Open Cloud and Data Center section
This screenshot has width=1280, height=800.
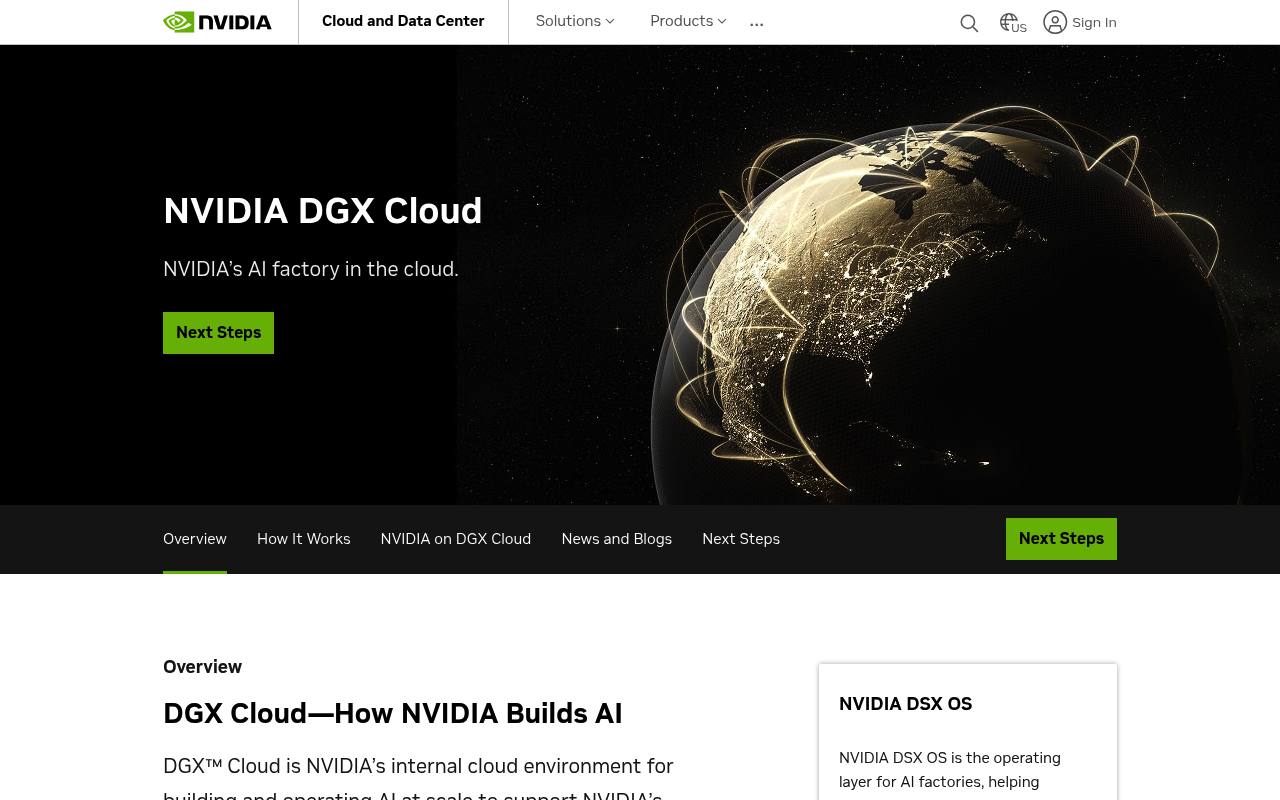pyautogui.click(x=403, y=21)
